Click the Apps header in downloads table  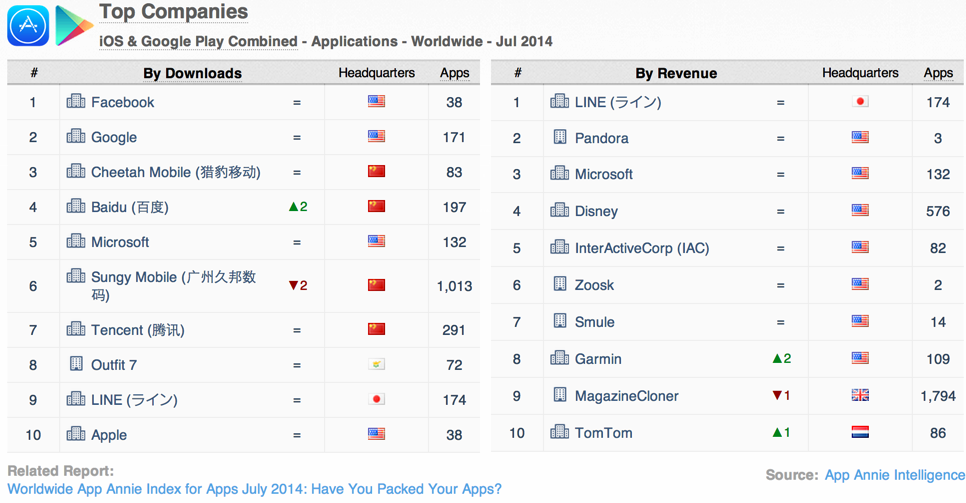[455, 73]
